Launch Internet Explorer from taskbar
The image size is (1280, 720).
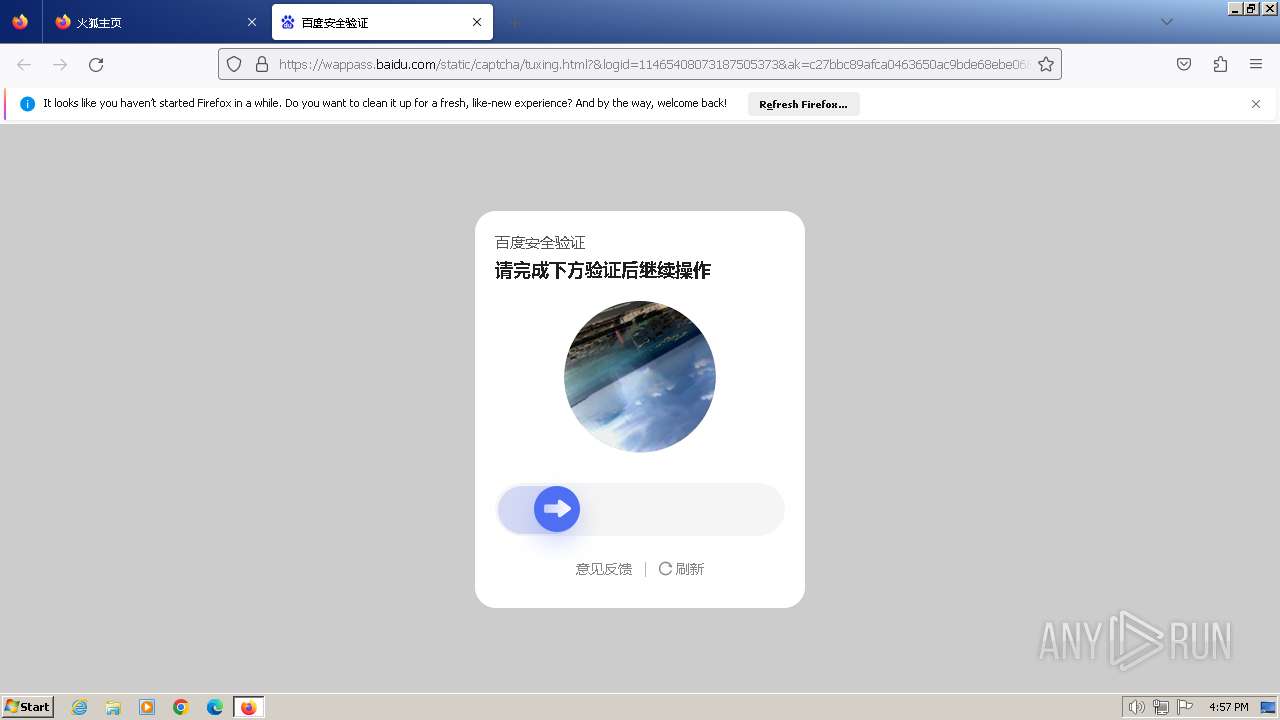pyautogui.click(x=80, y=707)
